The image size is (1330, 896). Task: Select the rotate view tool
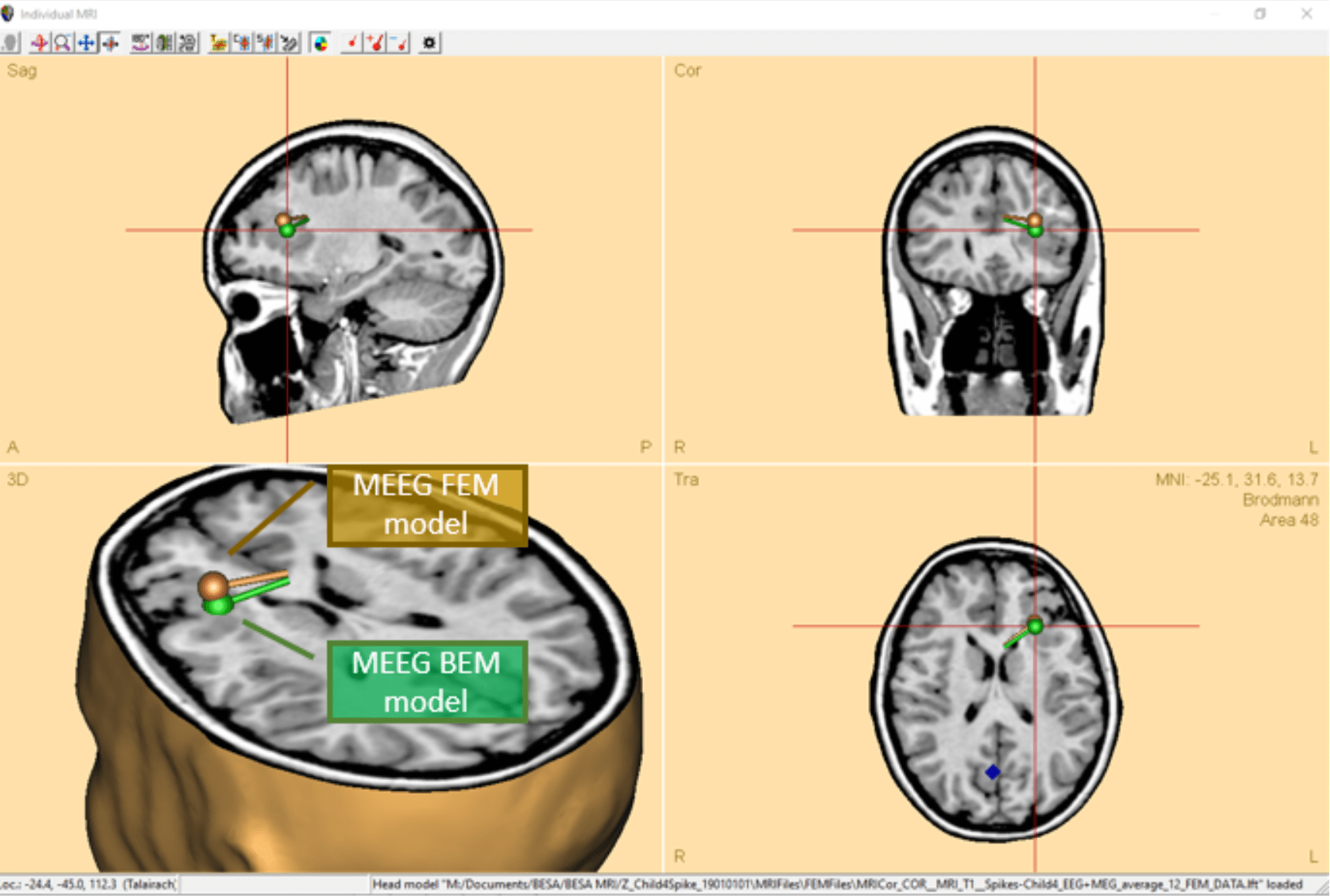click(x=39, y=43)
